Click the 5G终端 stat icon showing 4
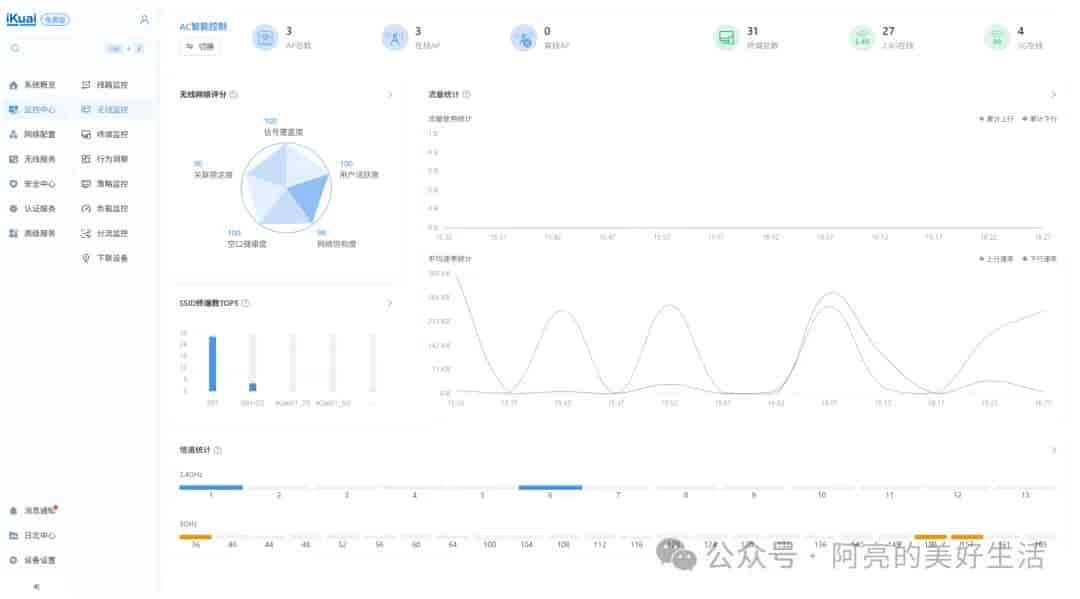The height and width of the screenshot is (599, 1080). 996,38
